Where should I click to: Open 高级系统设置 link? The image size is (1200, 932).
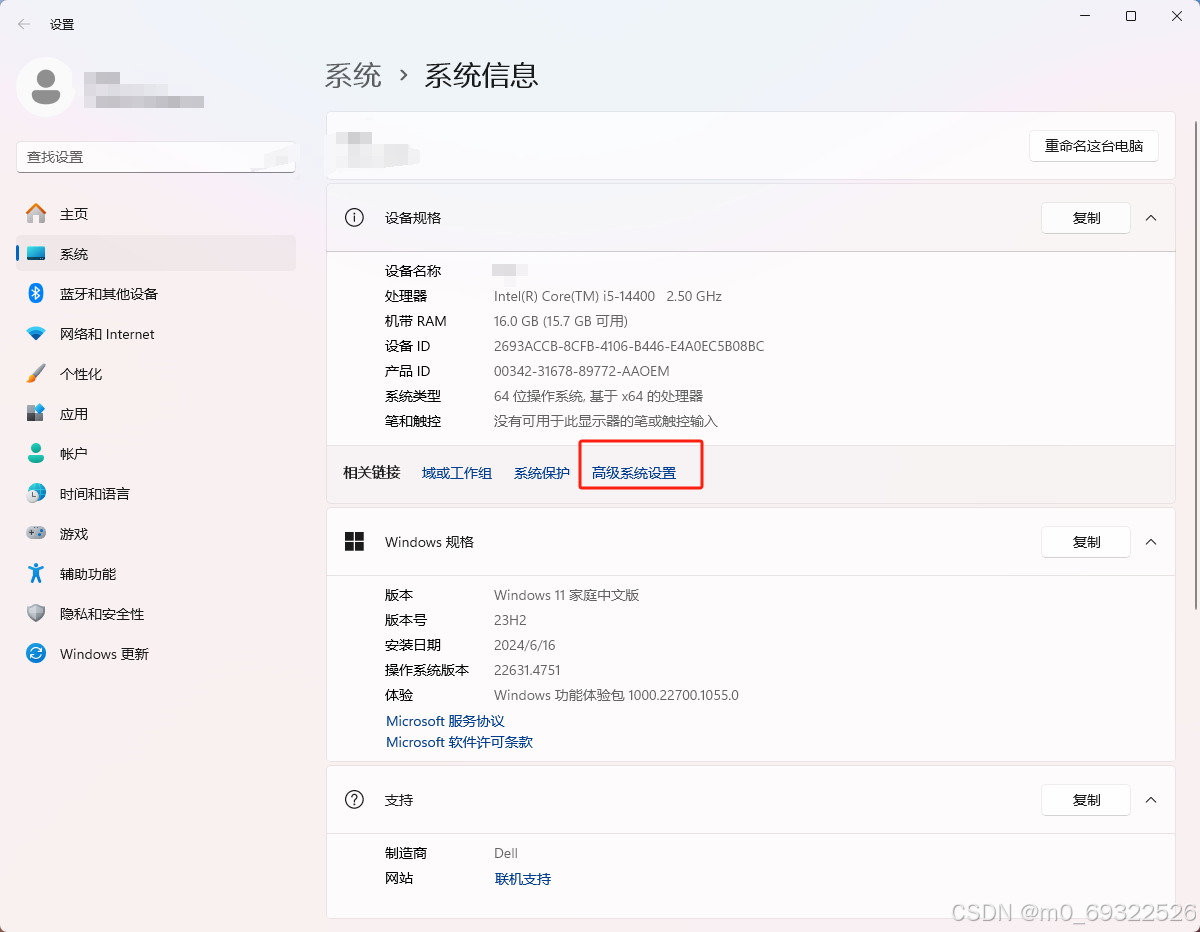tap(634, 473)
